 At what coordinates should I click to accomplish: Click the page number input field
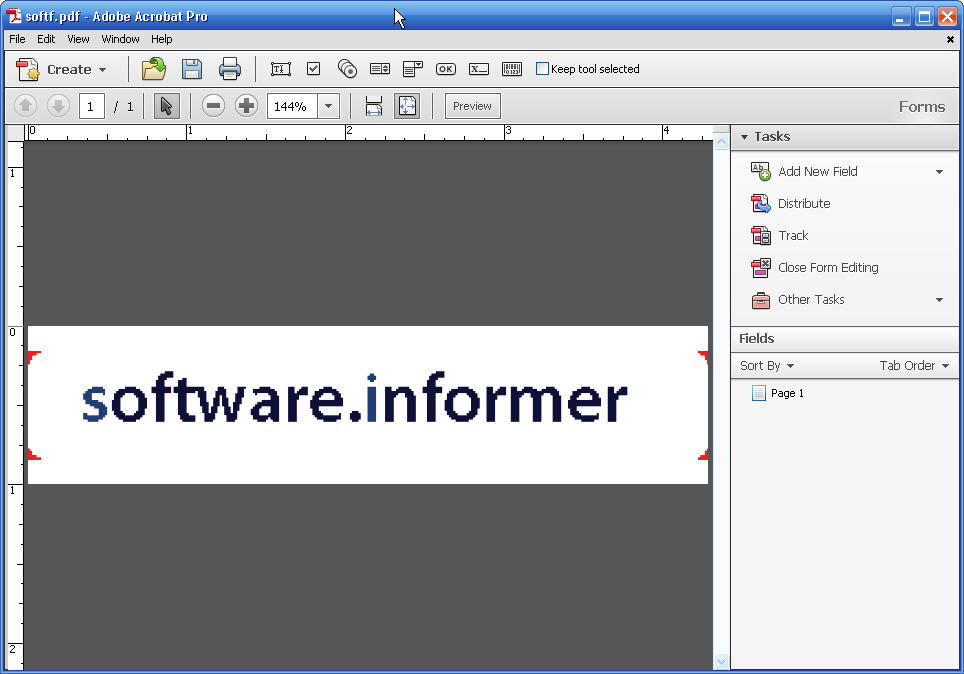point(92,106)
